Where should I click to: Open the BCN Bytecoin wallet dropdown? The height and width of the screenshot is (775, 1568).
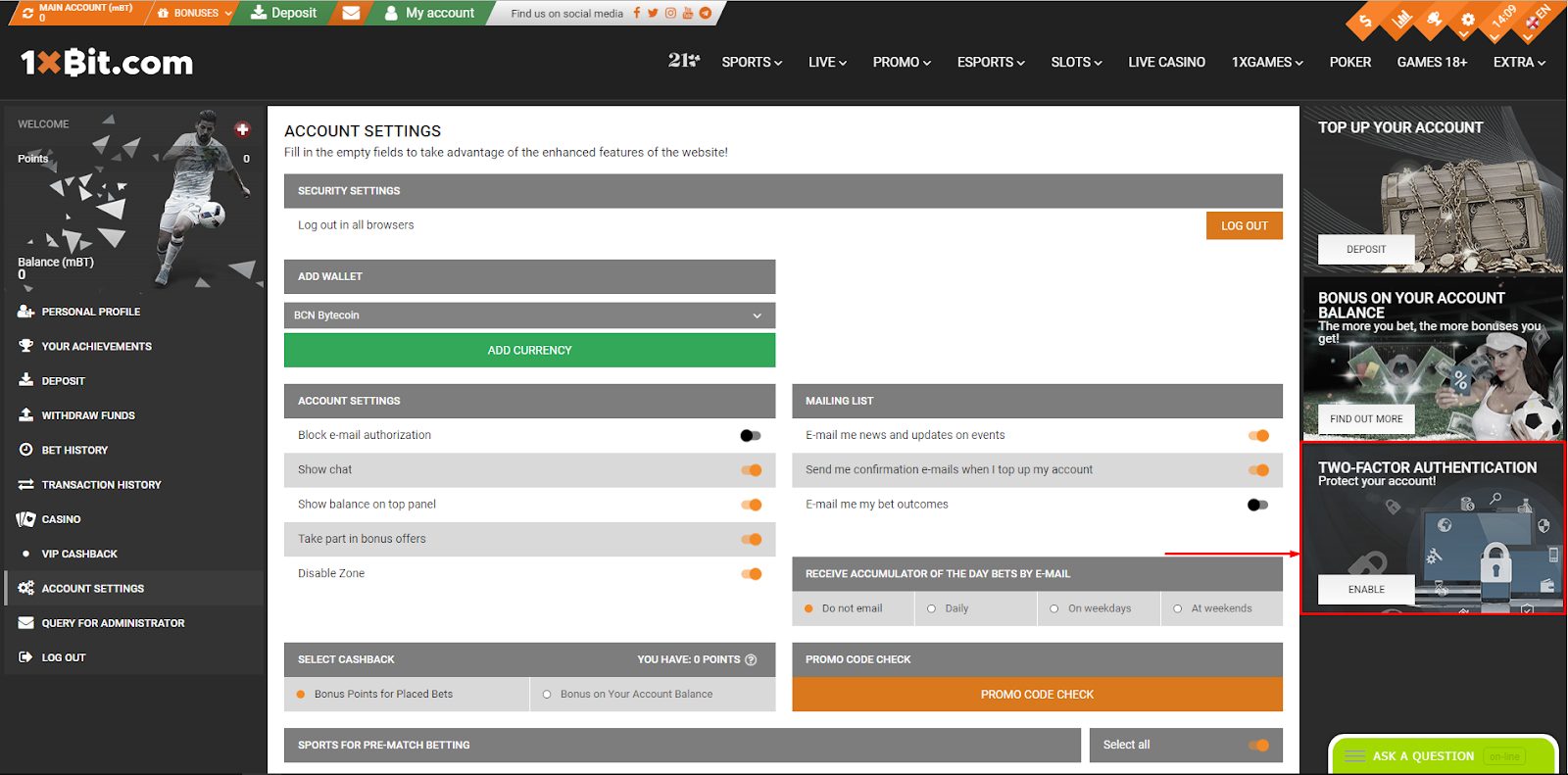click(529, 315)
